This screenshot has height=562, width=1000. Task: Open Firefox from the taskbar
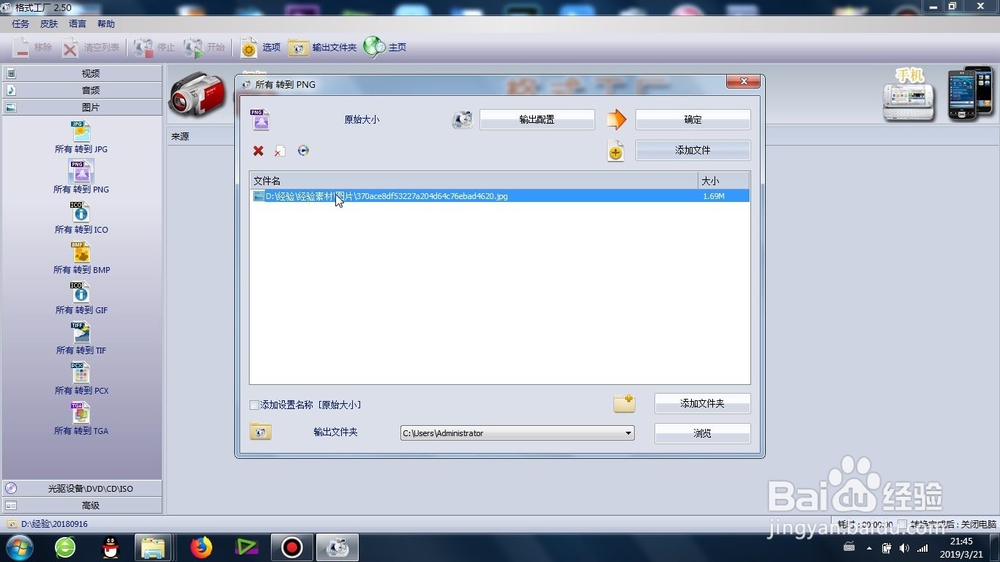tap(201, 547)
